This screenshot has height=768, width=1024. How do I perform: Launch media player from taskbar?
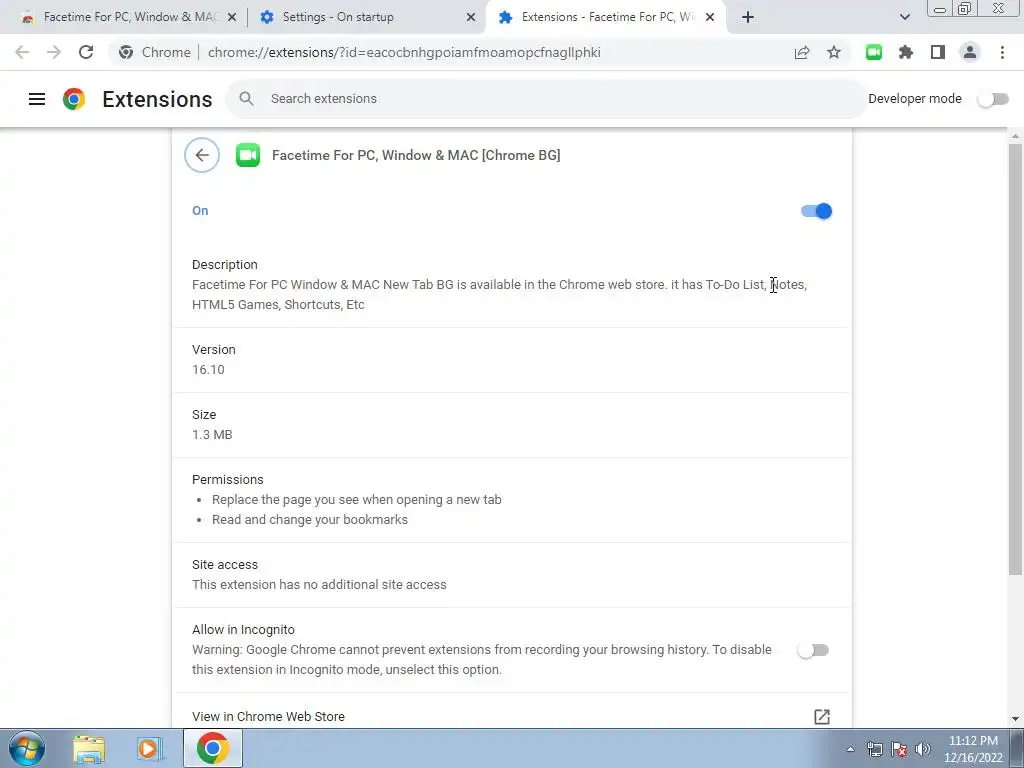point(149,748)
